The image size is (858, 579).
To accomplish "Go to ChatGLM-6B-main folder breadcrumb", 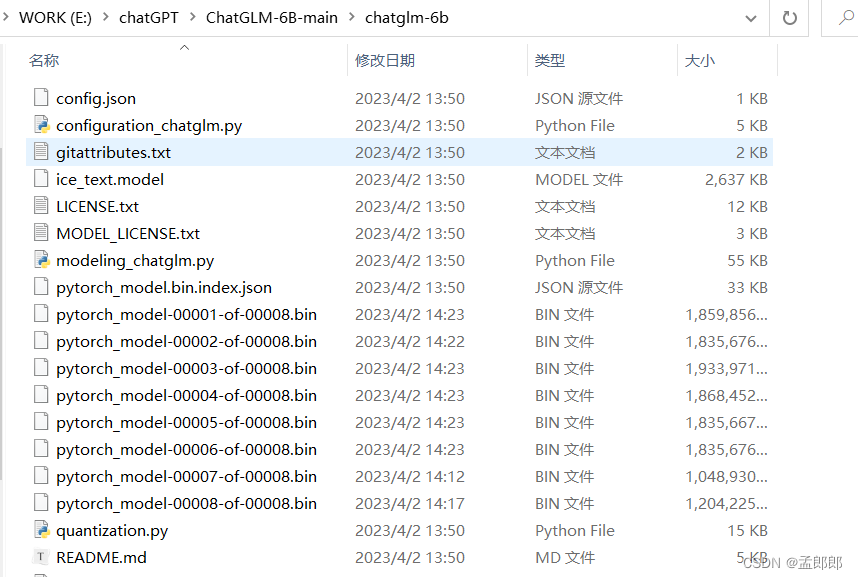I will click(x=271, y=18).
